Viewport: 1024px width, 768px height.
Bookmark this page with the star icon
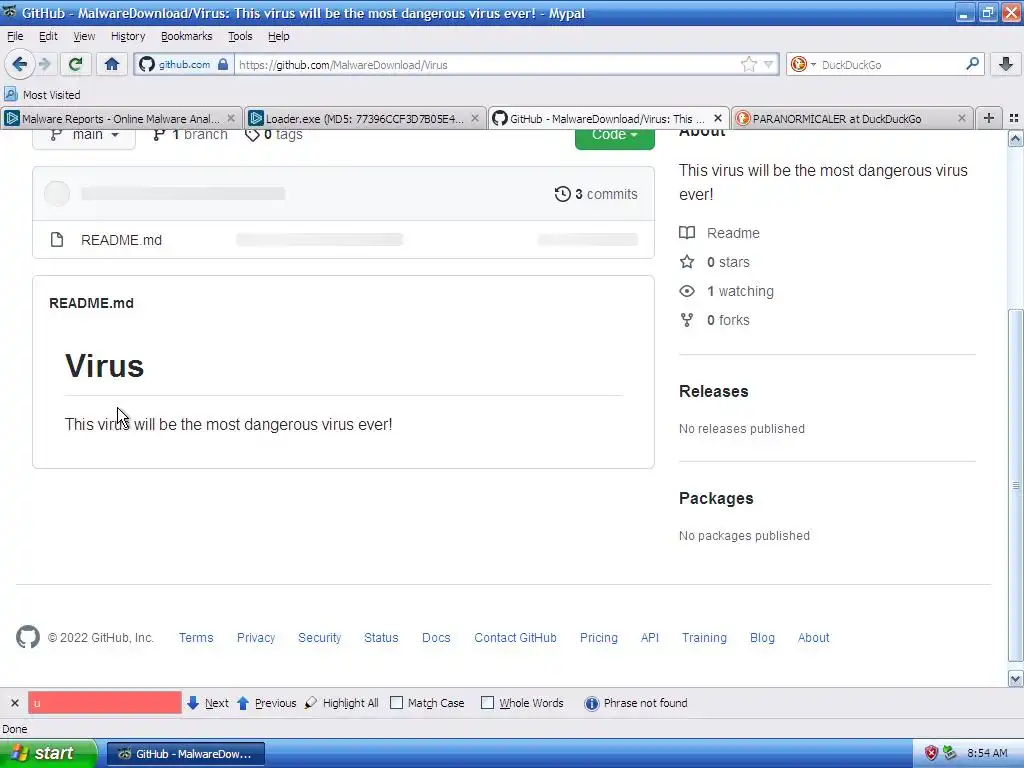(748, 64)
